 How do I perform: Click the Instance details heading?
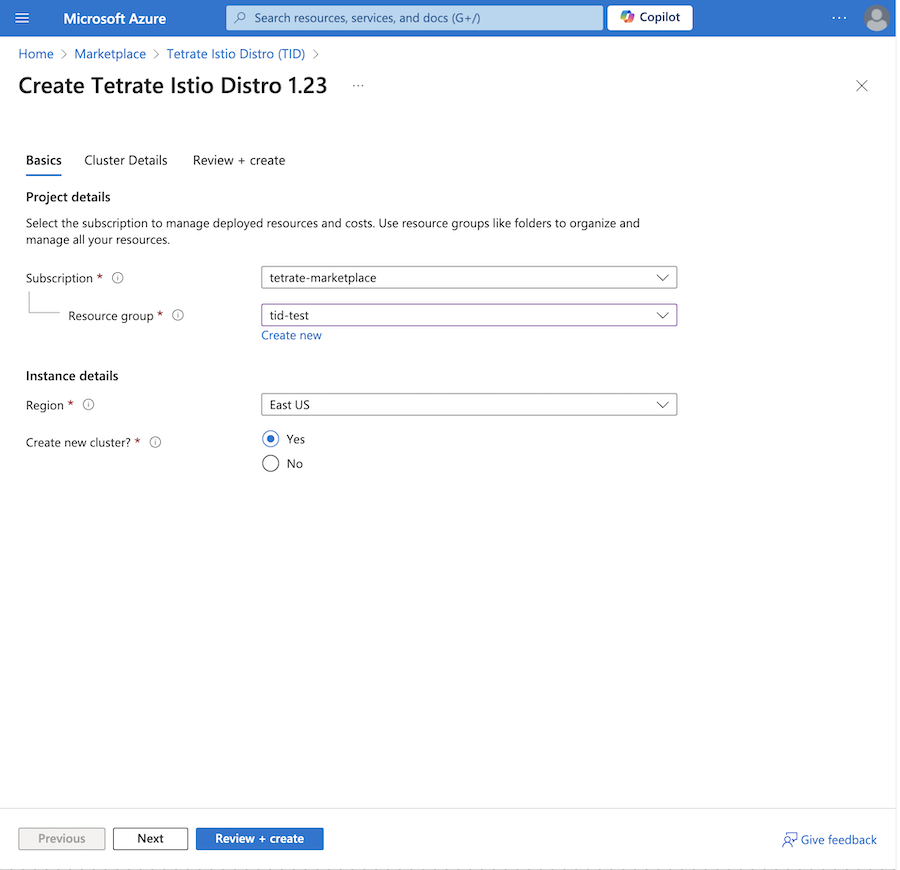[72, 376]
